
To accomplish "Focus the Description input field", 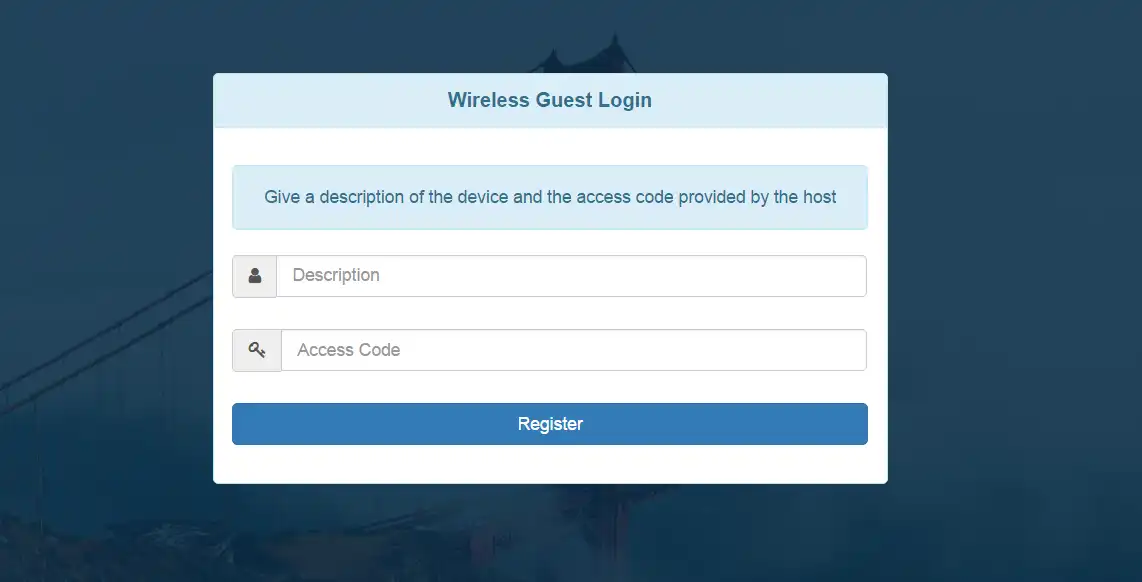I will click(570, 276).
